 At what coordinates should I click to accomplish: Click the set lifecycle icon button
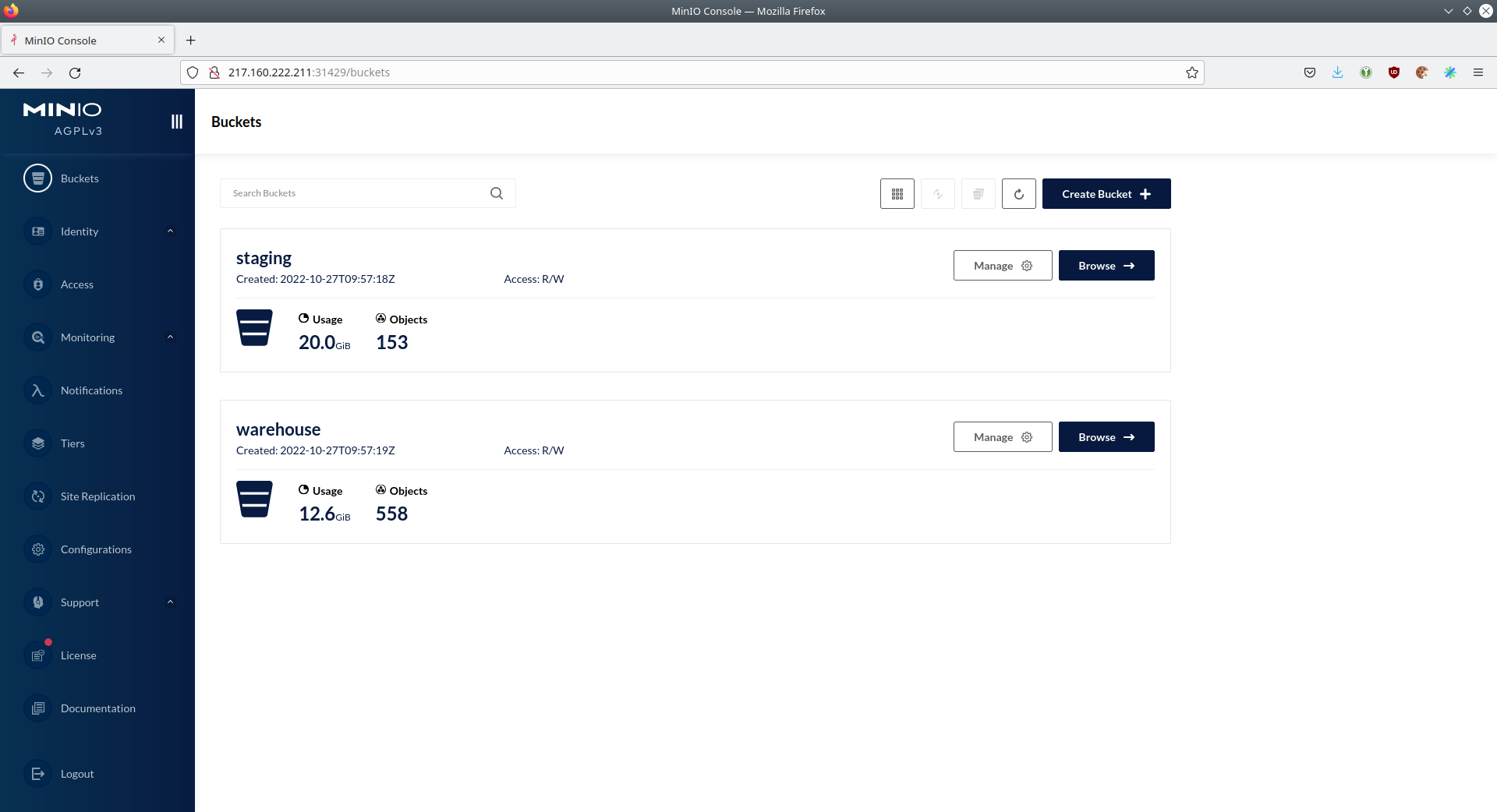(x=978, y=194)
